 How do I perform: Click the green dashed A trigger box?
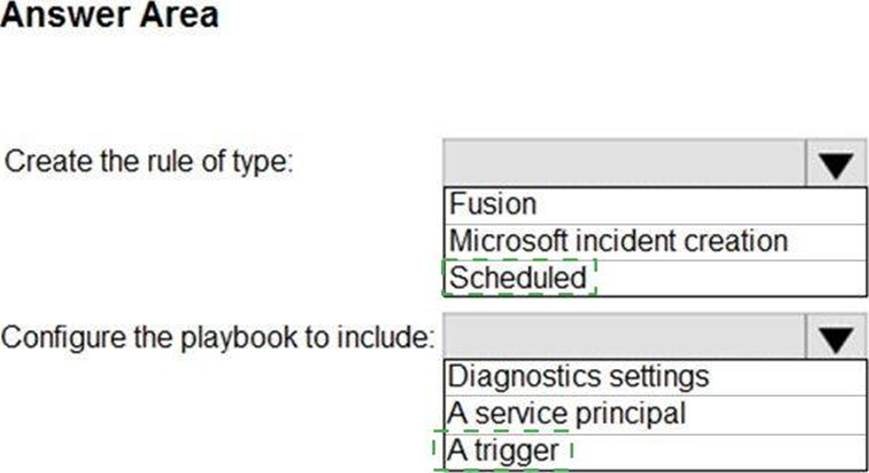click(502, 450)
